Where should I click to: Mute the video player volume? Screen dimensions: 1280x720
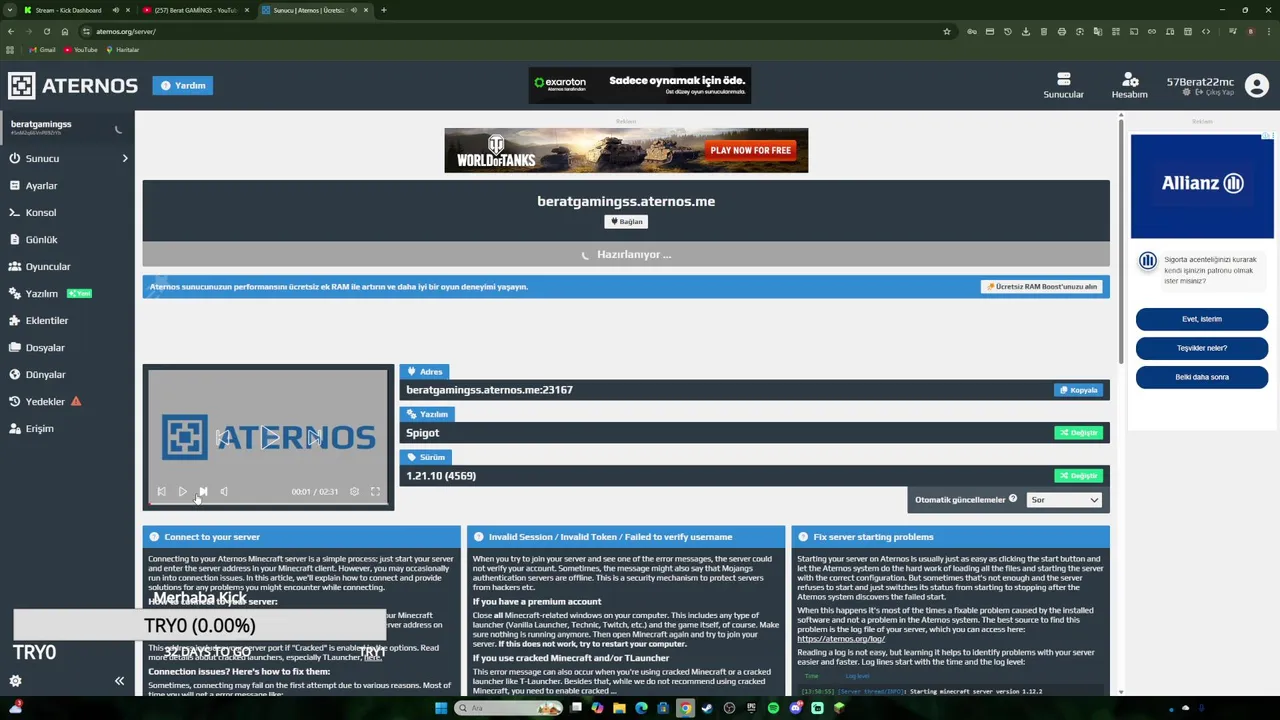coord(224,491)
